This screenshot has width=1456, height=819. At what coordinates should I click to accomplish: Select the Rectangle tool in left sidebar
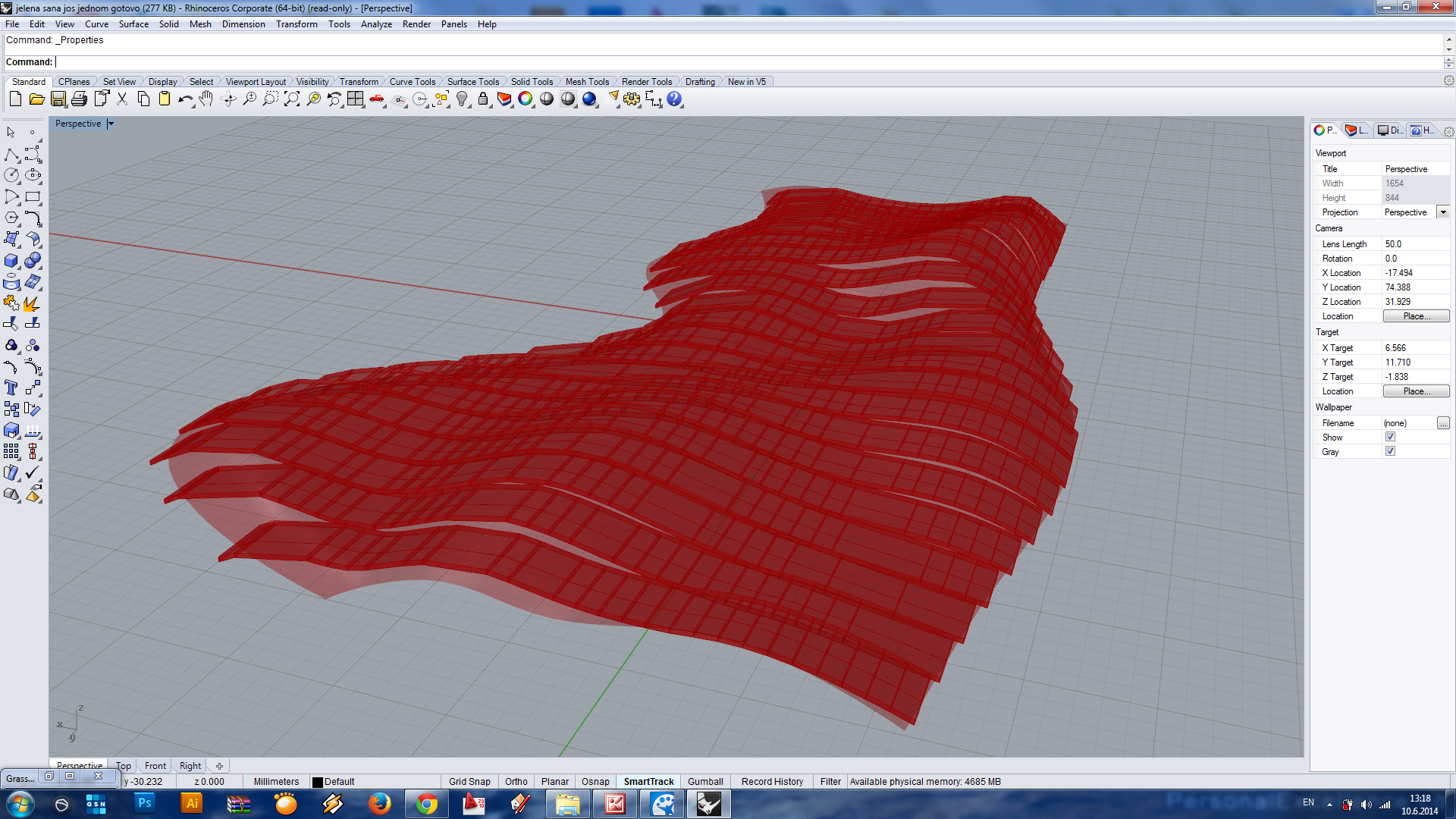tap(33, 196)
